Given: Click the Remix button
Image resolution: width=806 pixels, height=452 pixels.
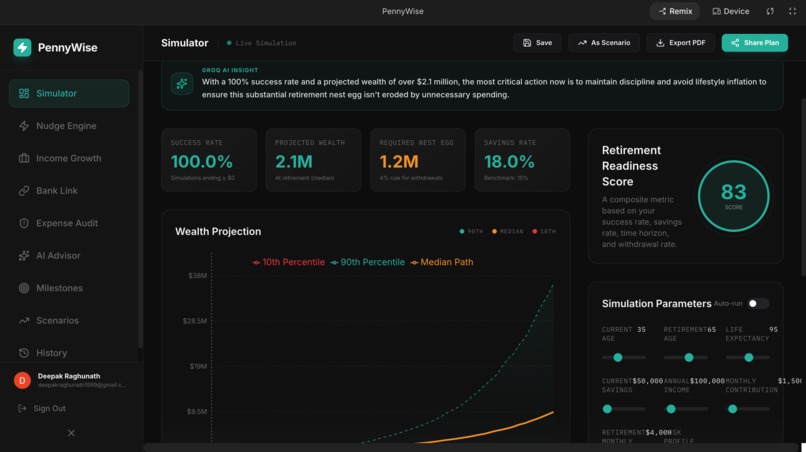Looking at the screenshot, I should (675, 11).
